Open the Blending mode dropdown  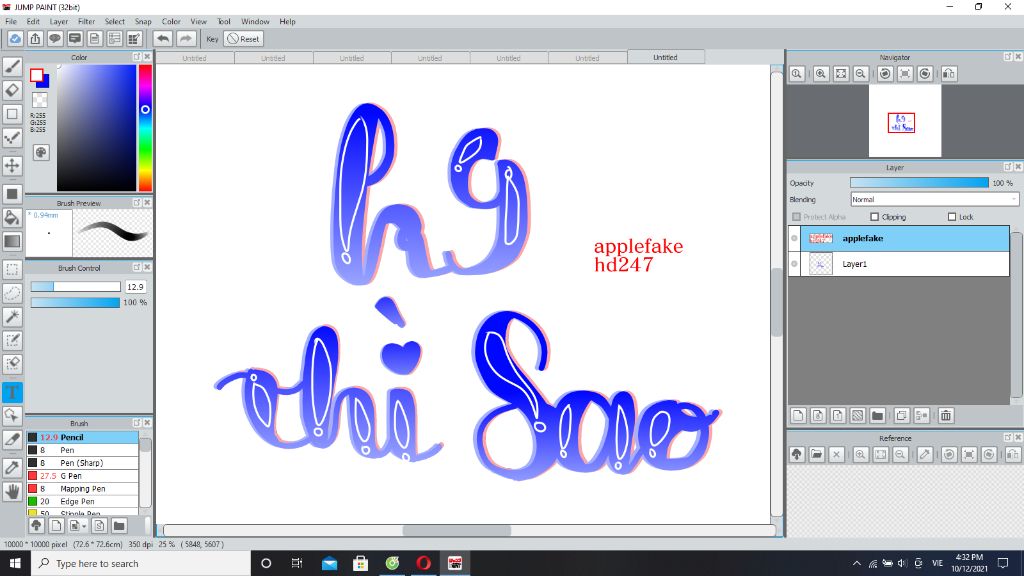coord(934,199)
